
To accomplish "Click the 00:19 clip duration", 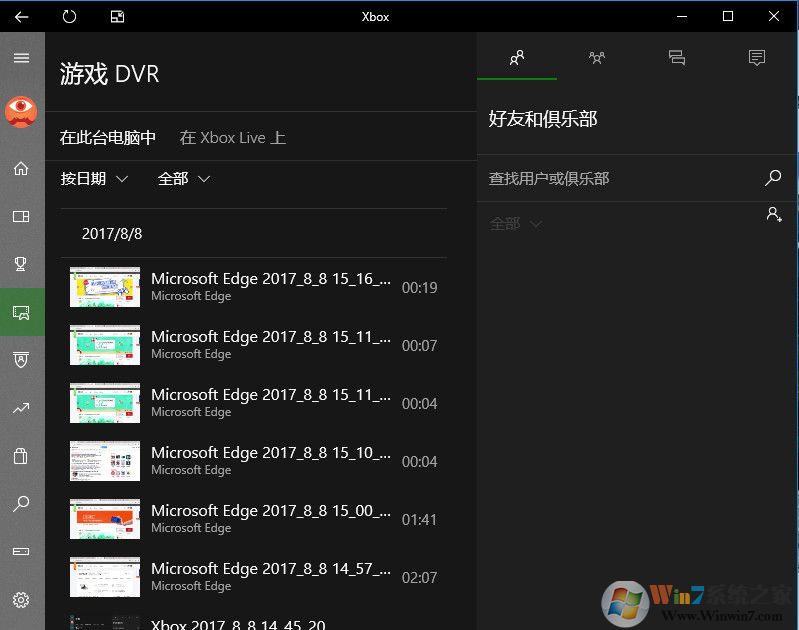I will tap(419, 287).
